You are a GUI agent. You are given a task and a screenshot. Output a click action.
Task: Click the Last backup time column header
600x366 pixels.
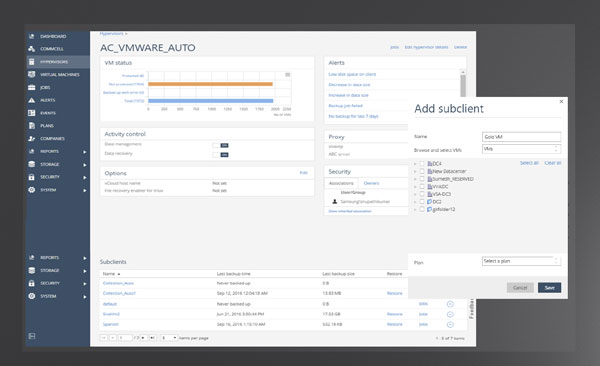233,274
